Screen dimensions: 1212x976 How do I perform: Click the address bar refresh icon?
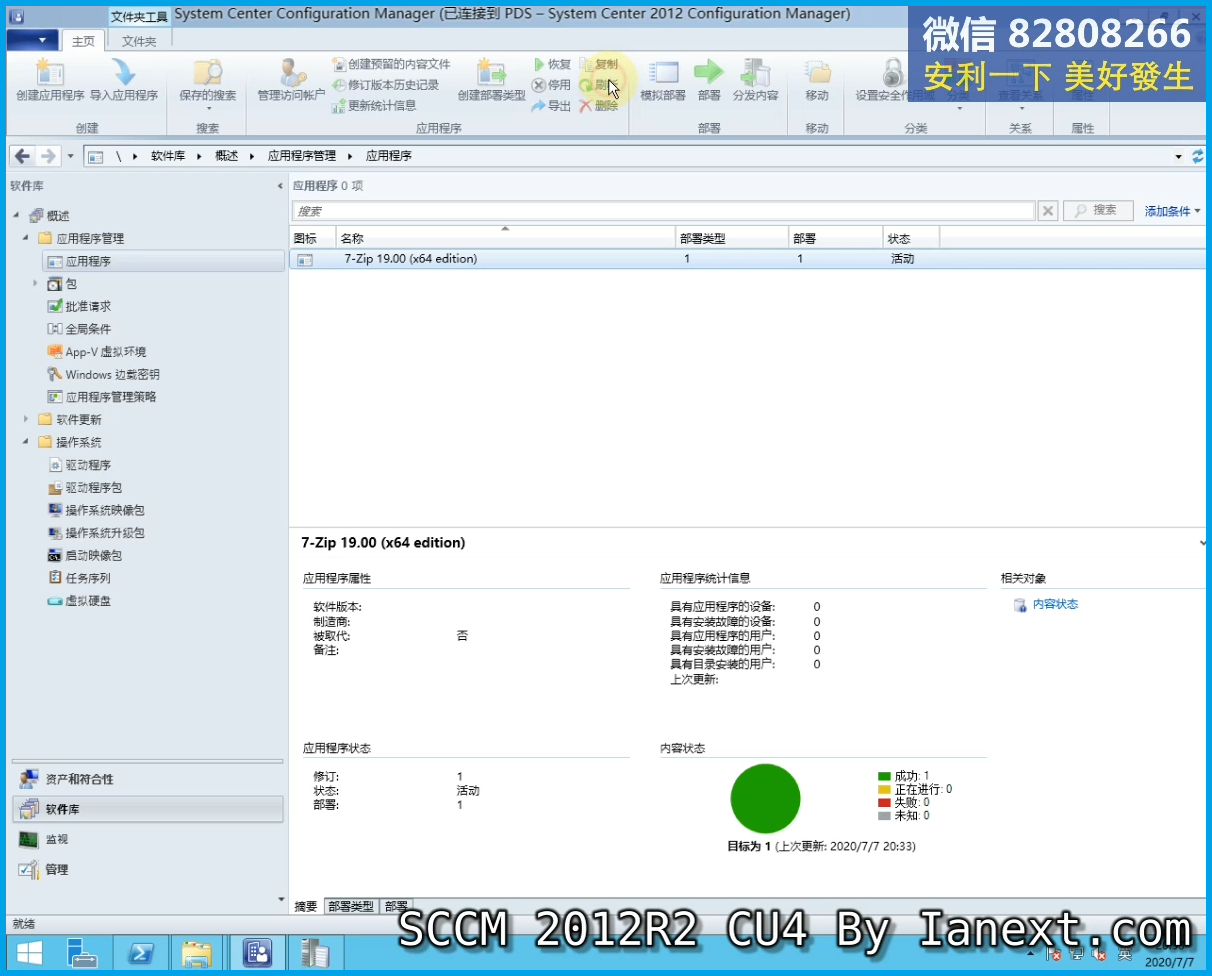point(1198,156)
